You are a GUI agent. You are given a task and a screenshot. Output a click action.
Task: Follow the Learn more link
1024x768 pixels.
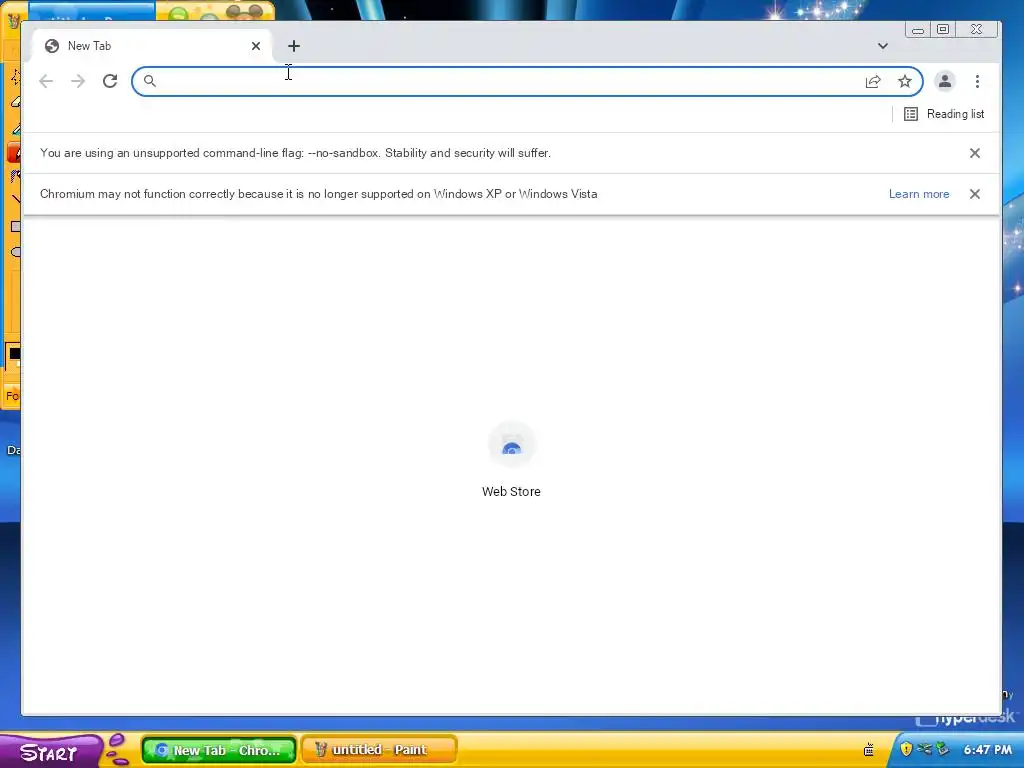pyautogui.click(x=919, y=194)
